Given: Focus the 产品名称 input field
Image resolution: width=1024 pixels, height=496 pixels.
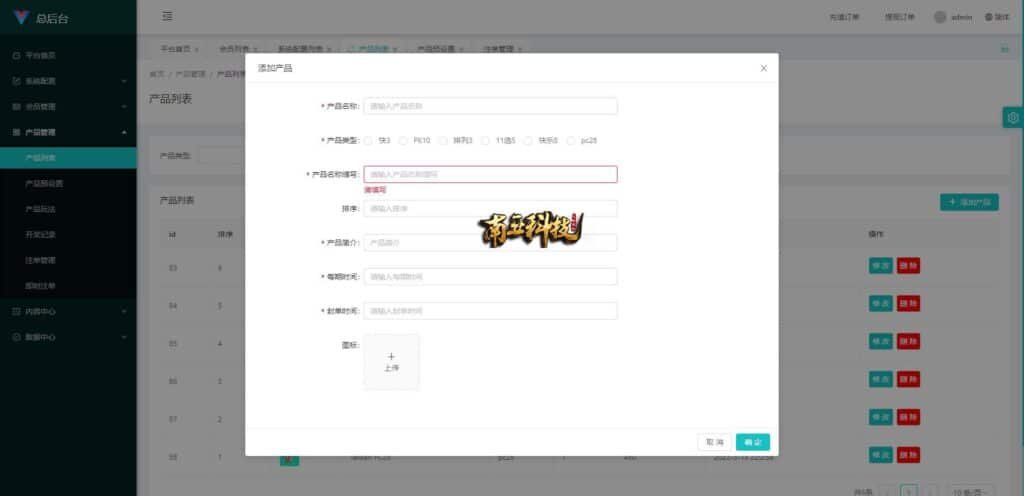Looking at the screenshot, I should pos(490,106).
